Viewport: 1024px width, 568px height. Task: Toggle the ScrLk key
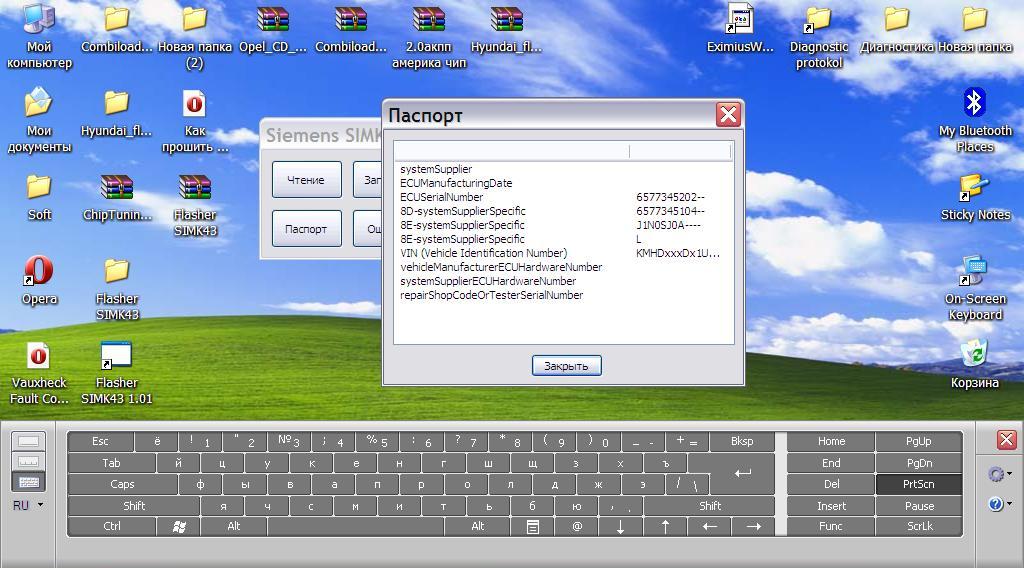click(x=920, y=527)
